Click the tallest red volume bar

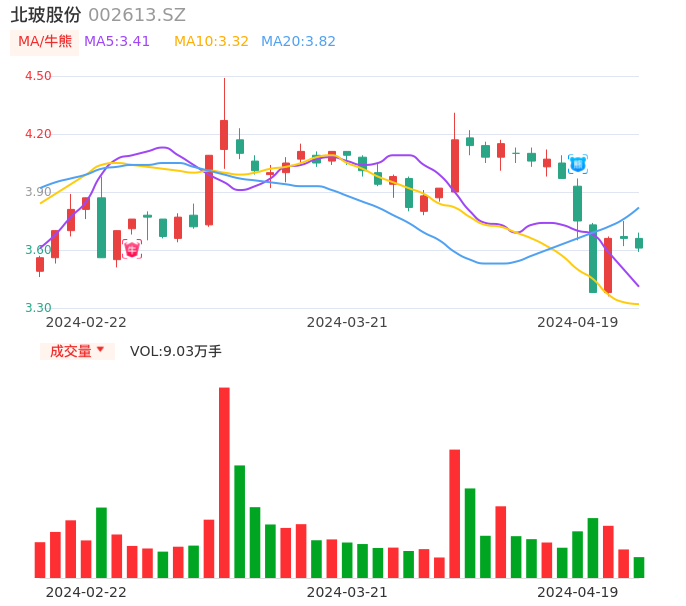click(224, 482)
